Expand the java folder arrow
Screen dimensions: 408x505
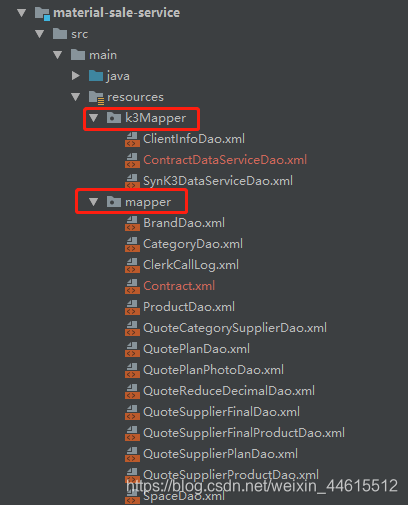[76, 76]
